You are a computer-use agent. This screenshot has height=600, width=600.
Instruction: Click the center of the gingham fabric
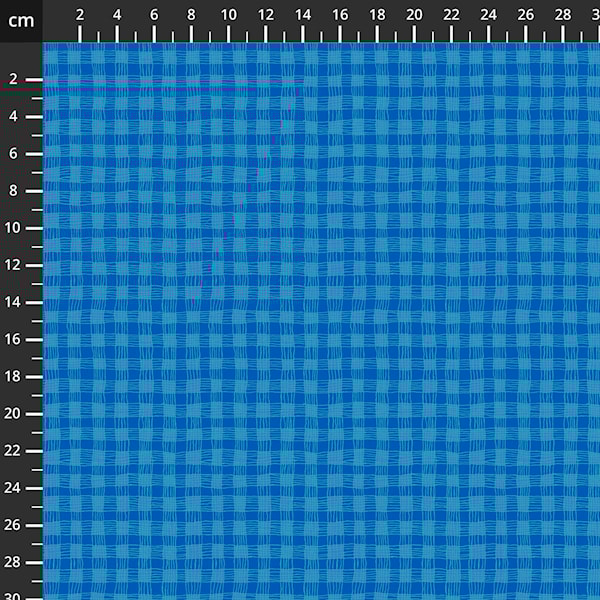[x=321, y=321]
